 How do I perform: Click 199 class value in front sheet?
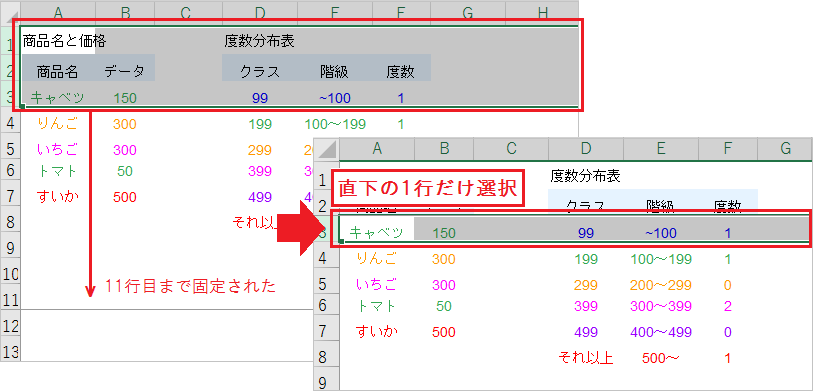point(586,259)
